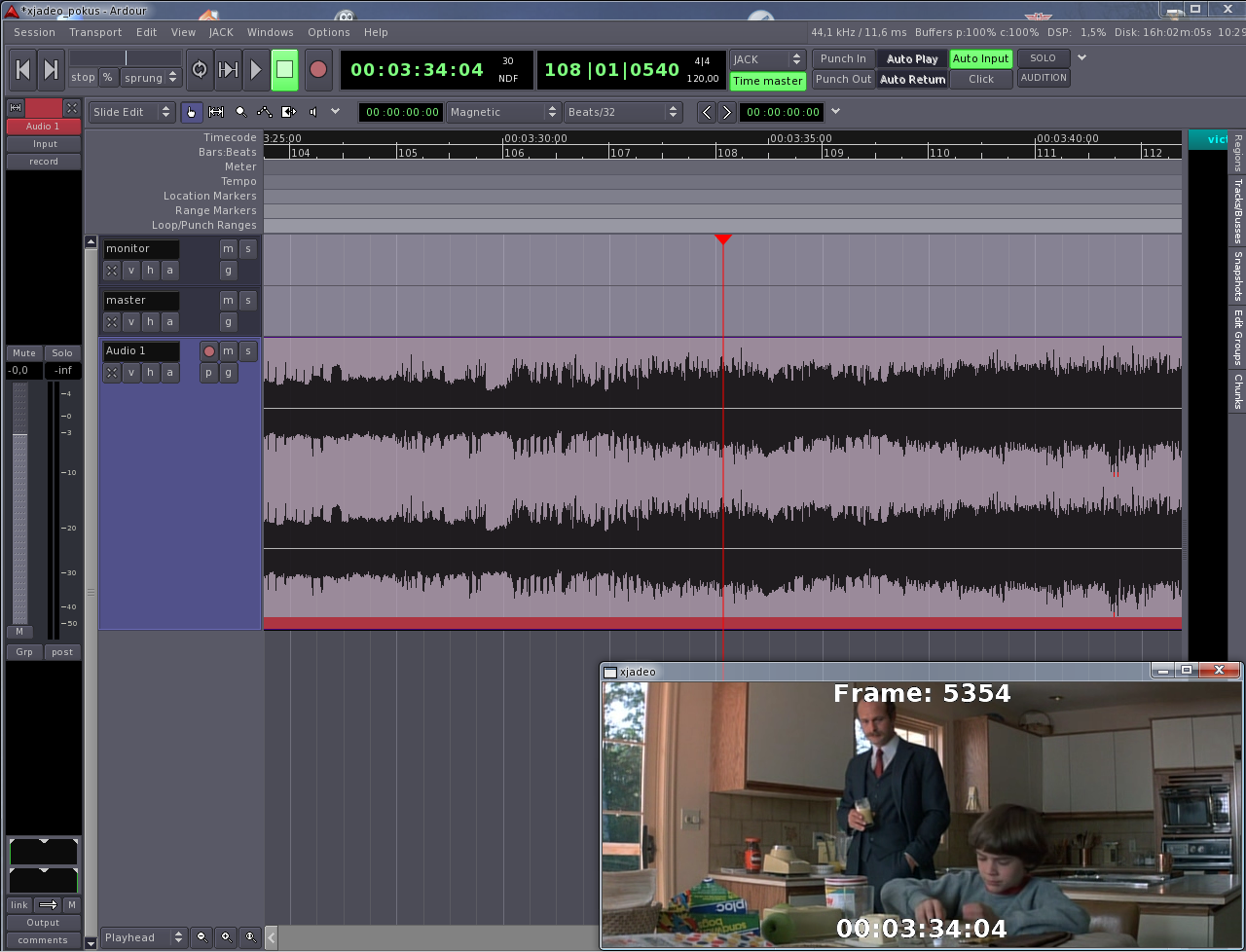Switch to Tracks/Busses side tab
1246x952 pixels.
coord(1237,210)
